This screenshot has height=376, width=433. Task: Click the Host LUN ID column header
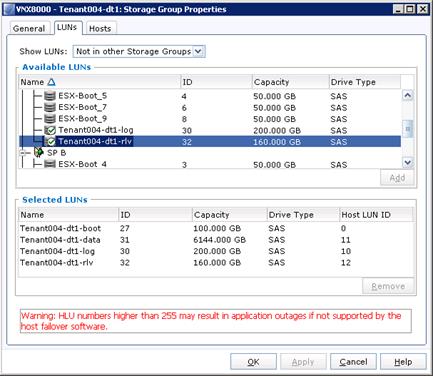[x=376, y=215]
